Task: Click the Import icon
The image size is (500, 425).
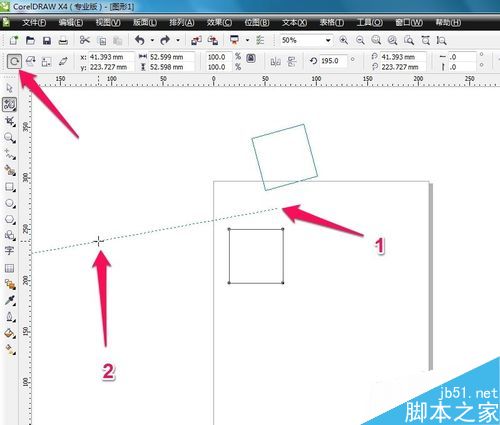Action: pyautogui.click(x=196, y=40)
